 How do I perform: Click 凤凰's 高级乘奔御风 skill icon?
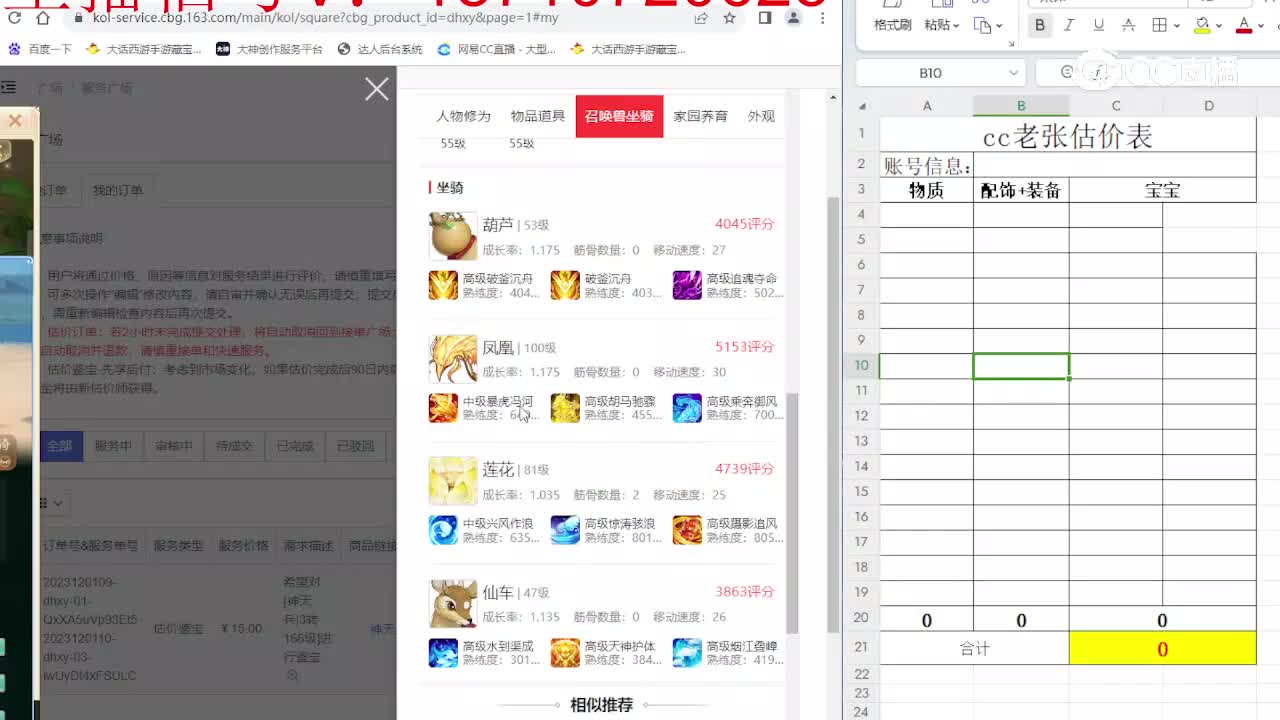[x=687, y=407]
